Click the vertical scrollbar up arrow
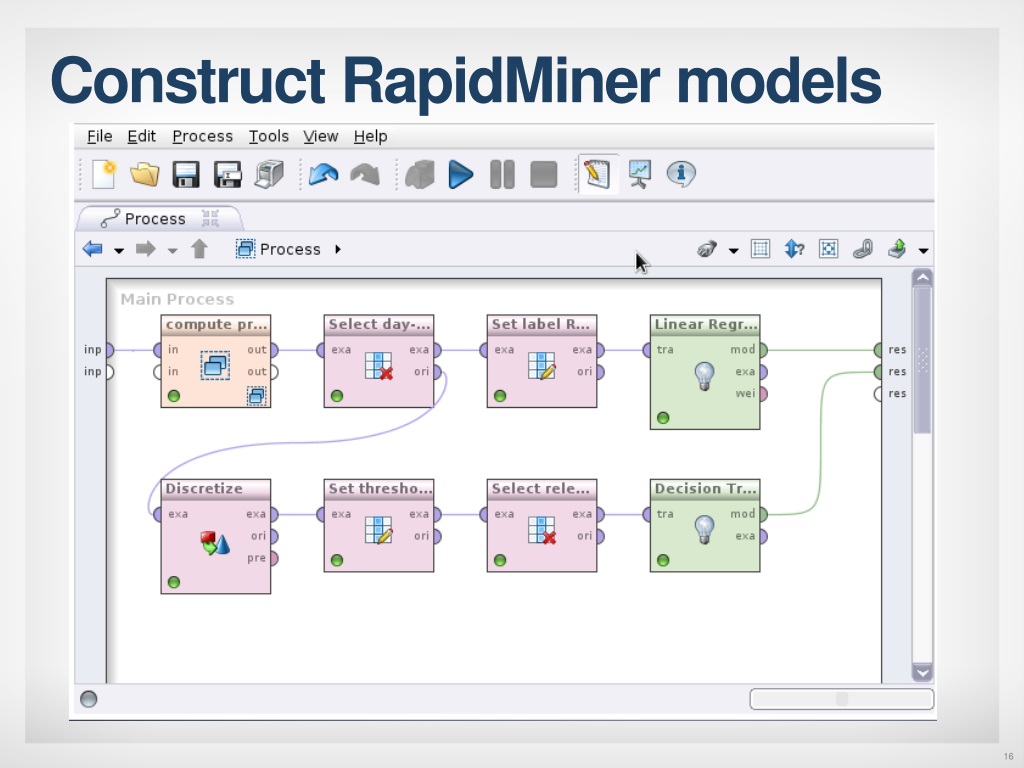1024x768 pixels. (922, 278)
